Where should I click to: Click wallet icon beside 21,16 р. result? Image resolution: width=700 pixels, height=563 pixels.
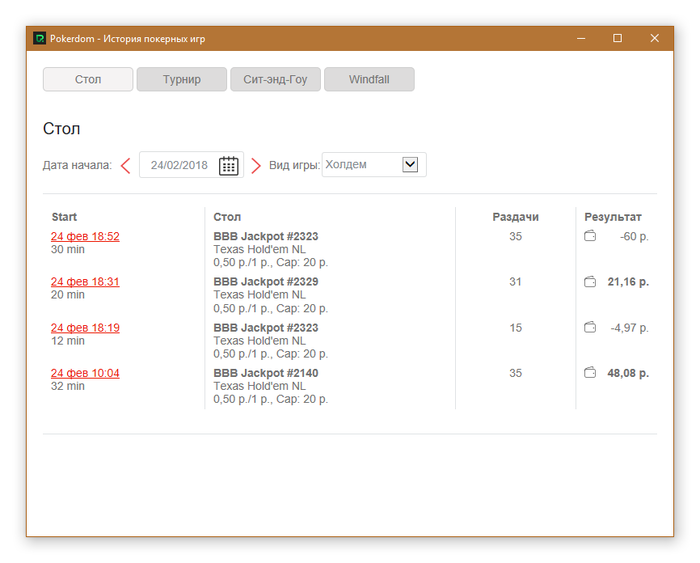(590, 282)
